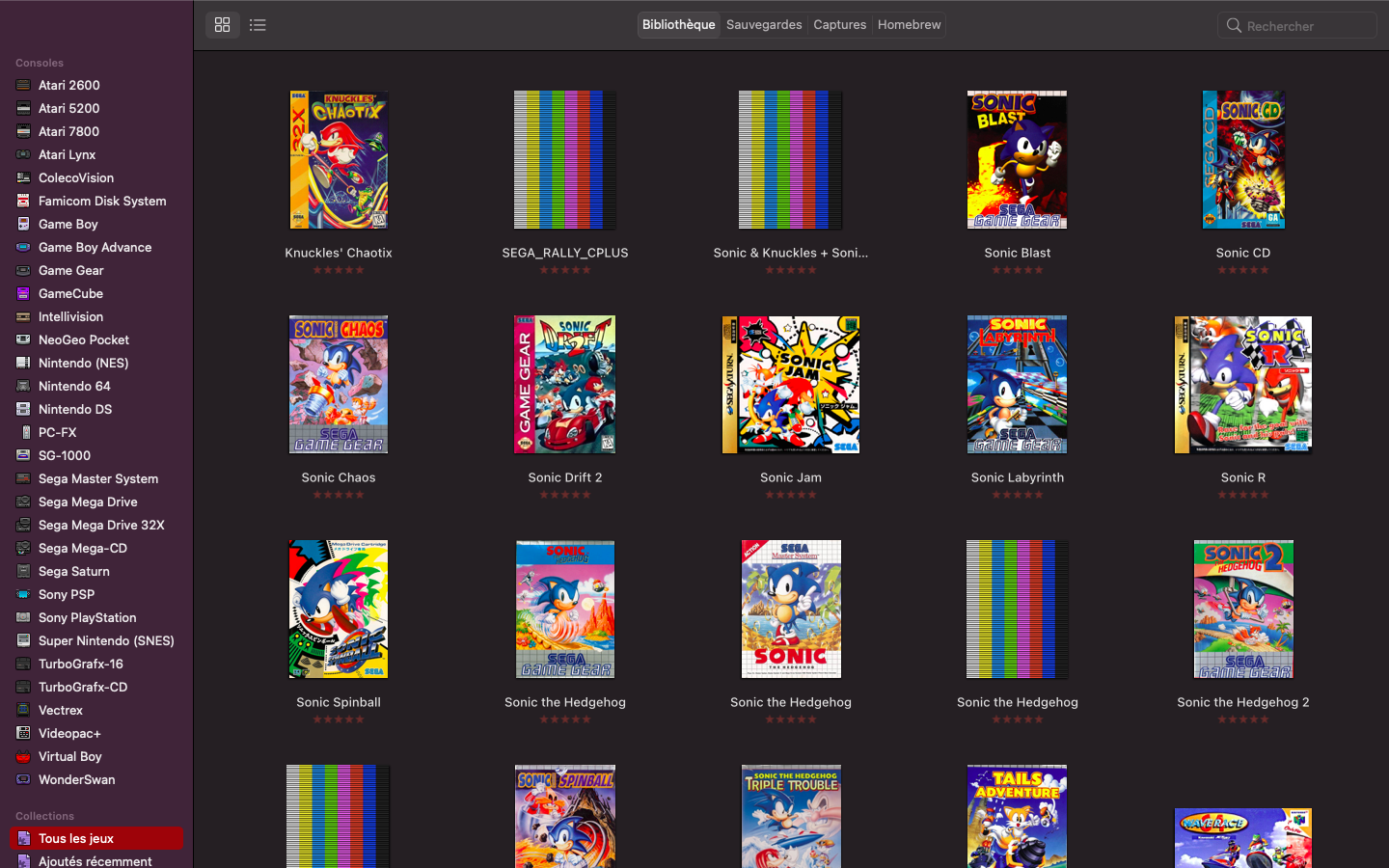1389x868 pixels.
Task: Click the Atari 7800 console icon
Action: coord(23,131)
